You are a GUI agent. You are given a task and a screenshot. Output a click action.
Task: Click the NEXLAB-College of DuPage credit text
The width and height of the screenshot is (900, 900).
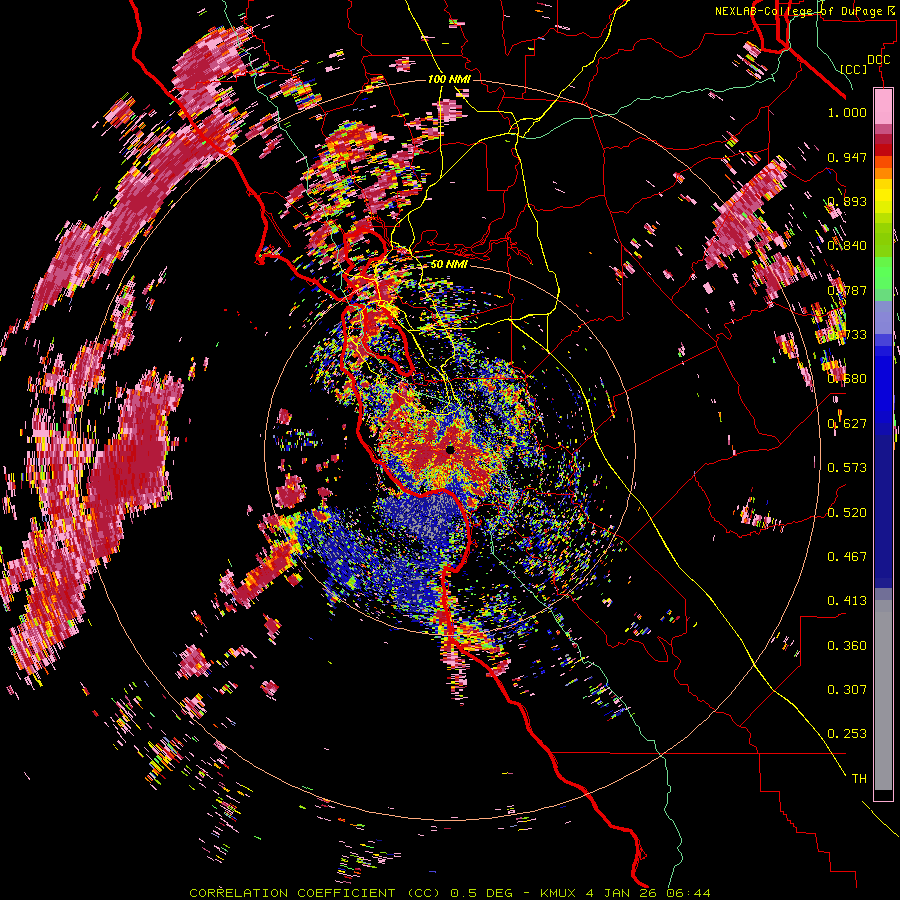801,11
